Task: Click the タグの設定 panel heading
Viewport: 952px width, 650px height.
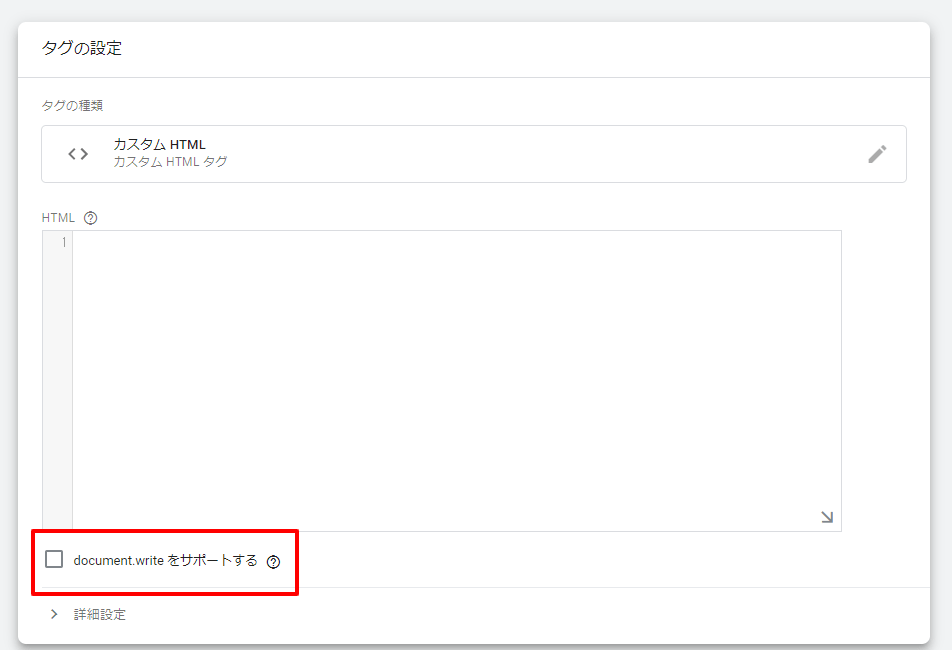Action: (x=82, y=48)
